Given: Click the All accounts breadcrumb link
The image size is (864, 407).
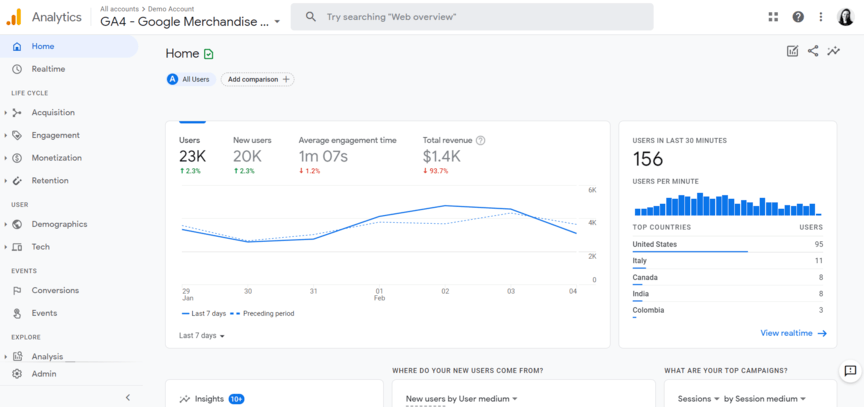Looking at the screenshot, I should coord(120,9).
